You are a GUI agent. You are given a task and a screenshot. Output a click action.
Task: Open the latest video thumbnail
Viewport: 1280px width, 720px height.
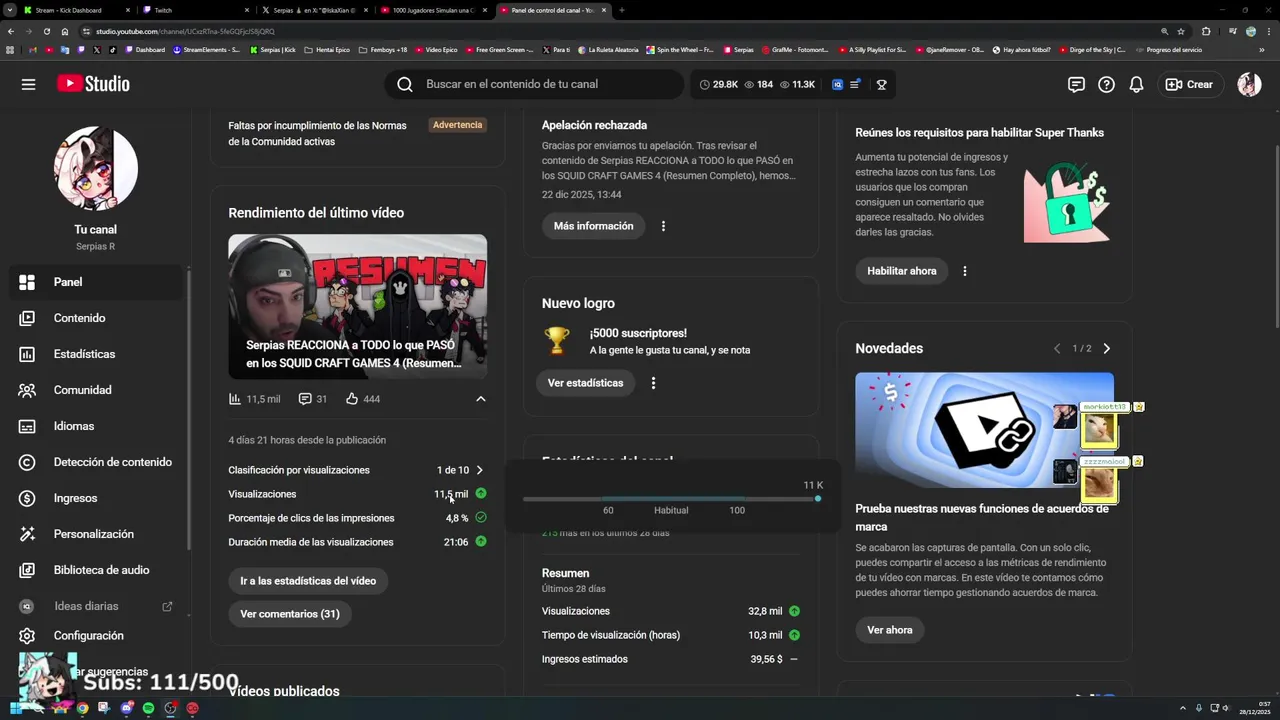point(358,307)
